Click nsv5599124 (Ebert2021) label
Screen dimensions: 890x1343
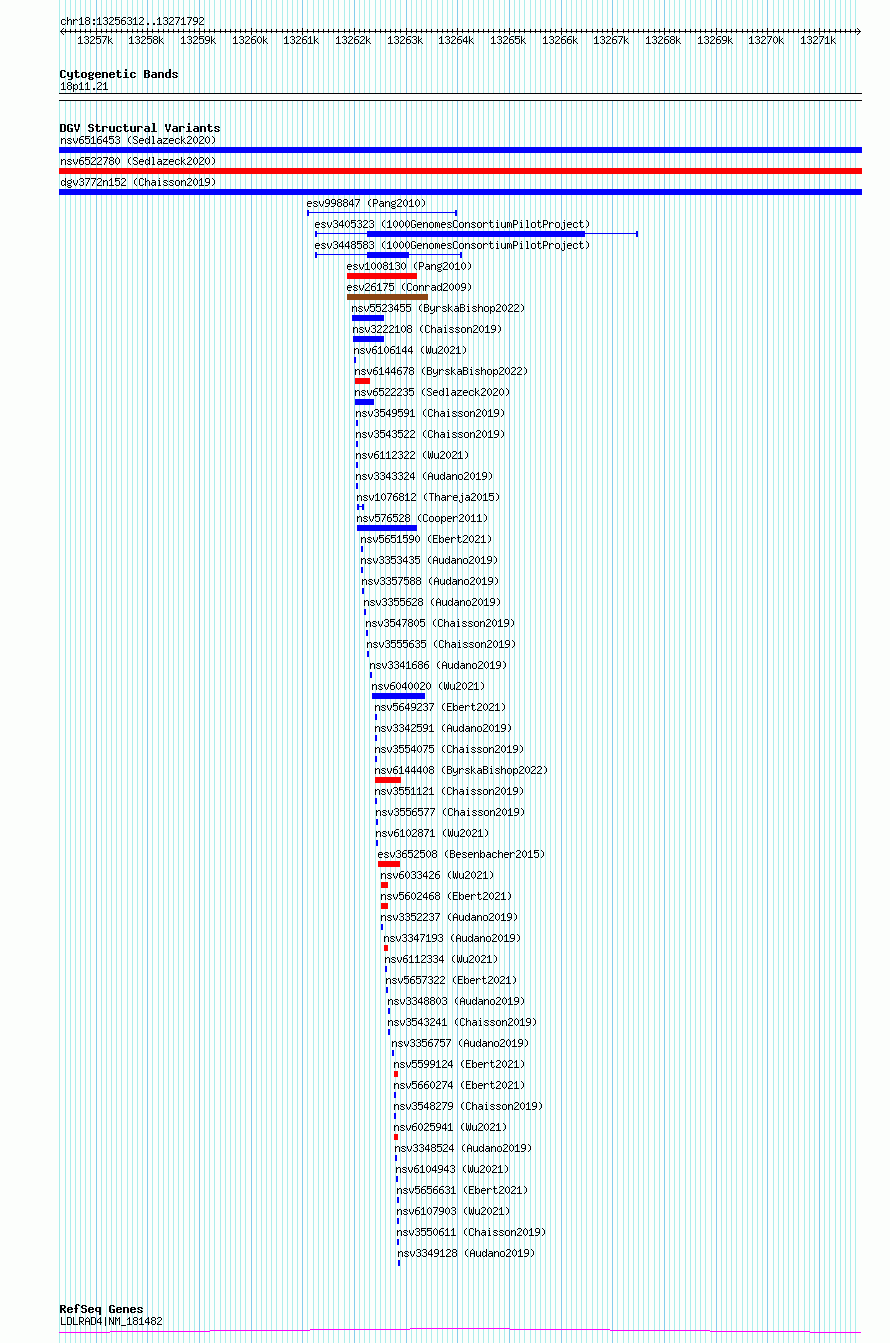459,1064
